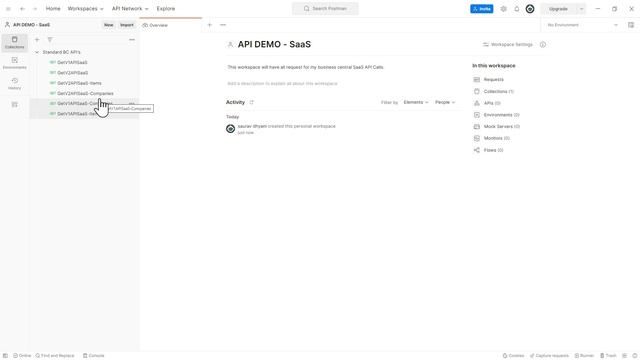Click the filter collections funnel icon
The width and height of the screenshot is (640, 360).
(50, 40)
